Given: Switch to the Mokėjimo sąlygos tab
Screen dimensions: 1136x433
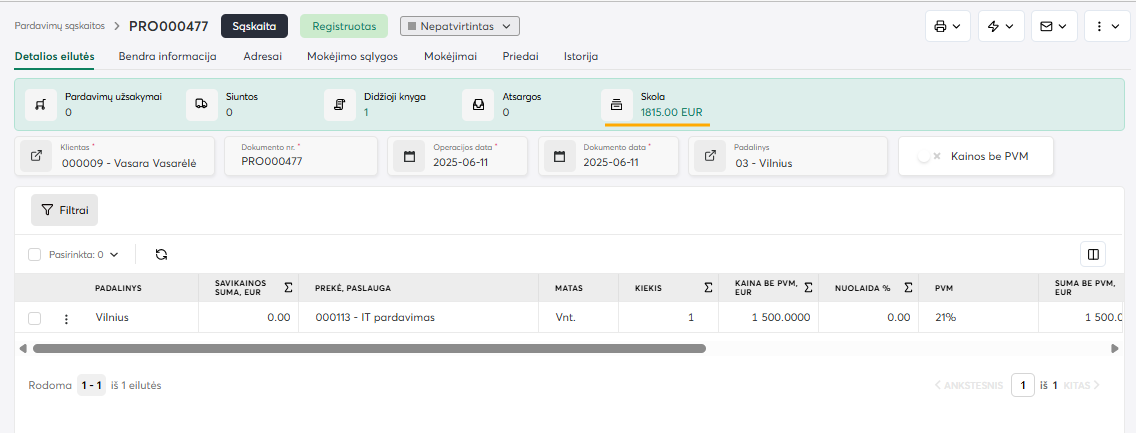Looking at the screenshot, I should [353, 57].
